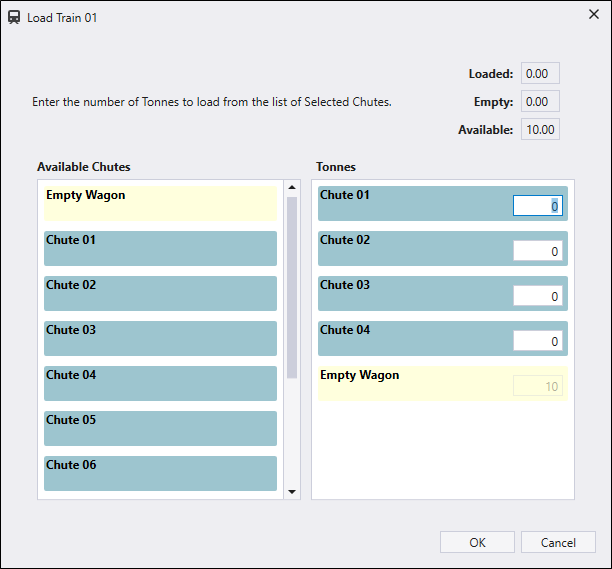Focus the Chute 01 tonnes field
612x569 pixels.
click(537, 206)
